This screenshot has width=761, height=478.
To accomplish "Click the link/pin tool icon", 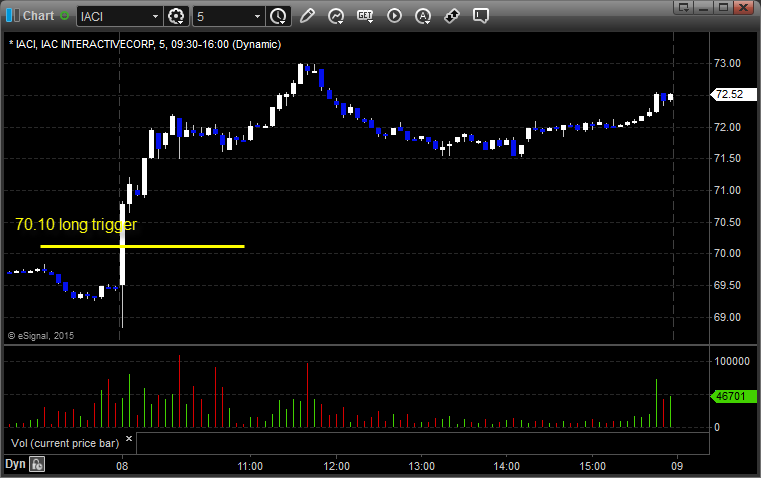I will point(452,16).
